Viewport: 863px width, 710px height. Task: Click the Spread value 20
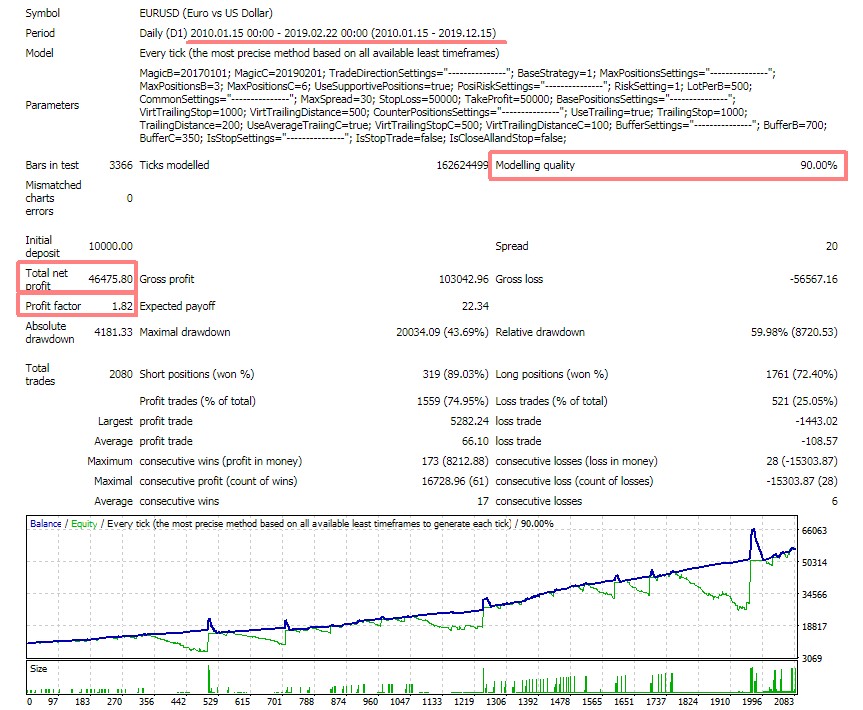832,245
